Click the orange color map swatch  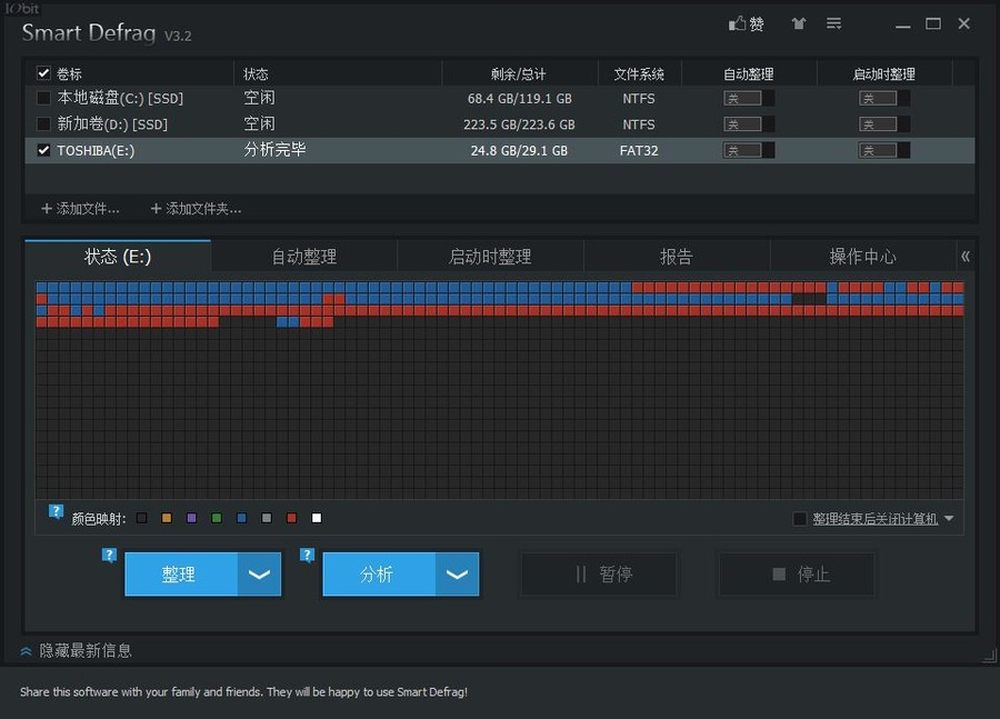(x=166, y=518)
